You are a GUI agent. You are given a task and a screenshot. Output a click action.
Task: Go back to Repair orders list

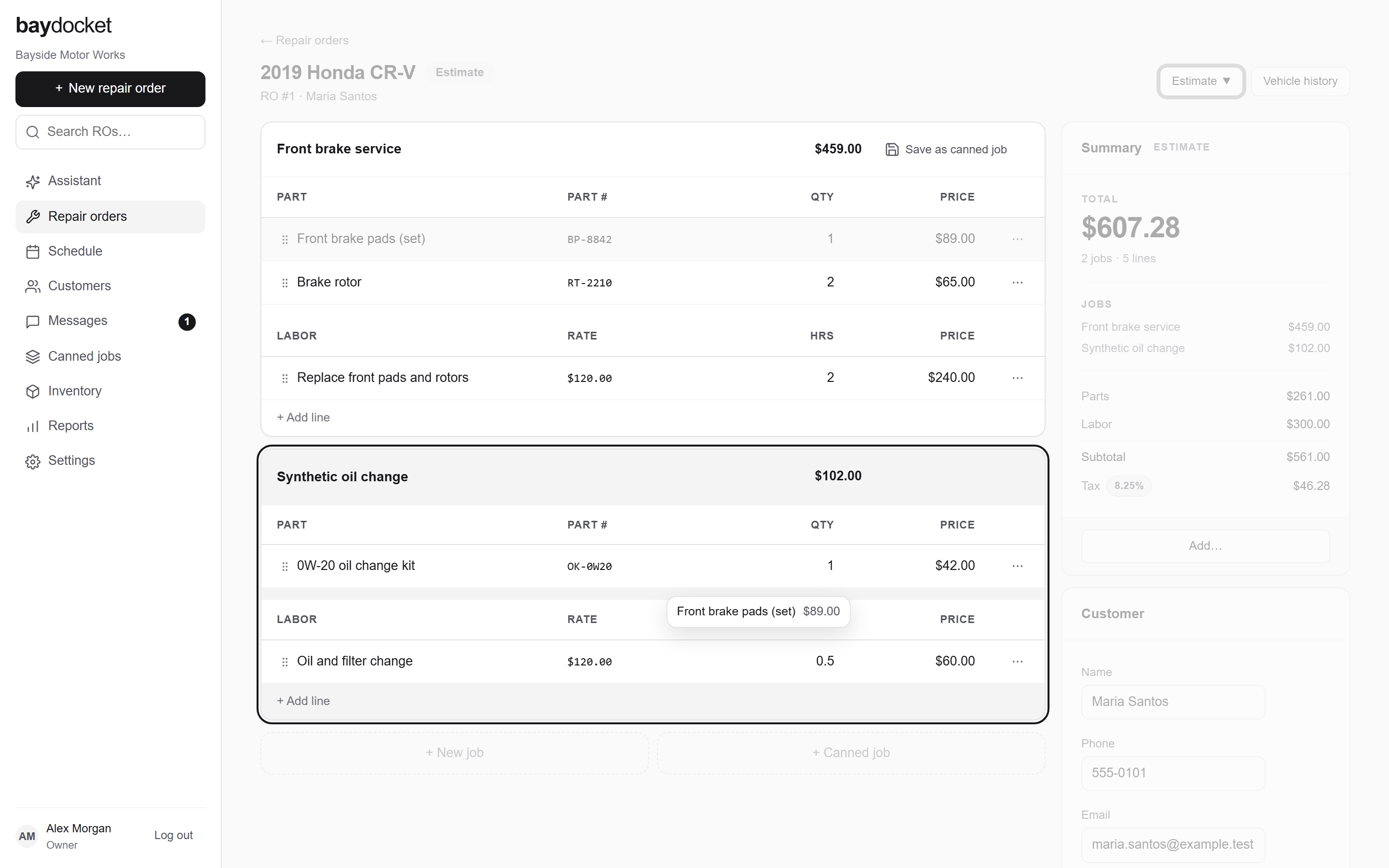304,40
